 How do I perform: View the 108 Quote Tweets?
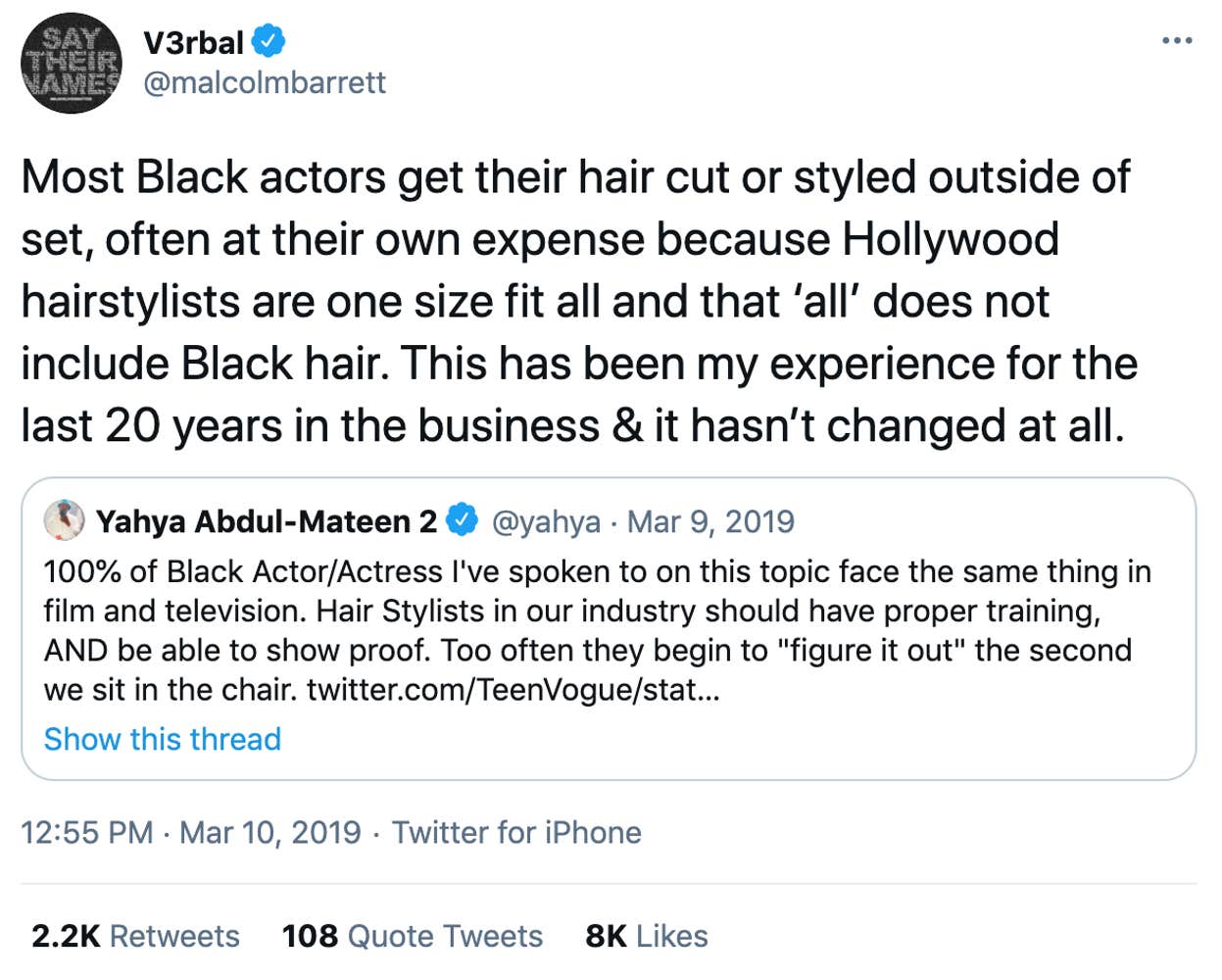[412, 936]
